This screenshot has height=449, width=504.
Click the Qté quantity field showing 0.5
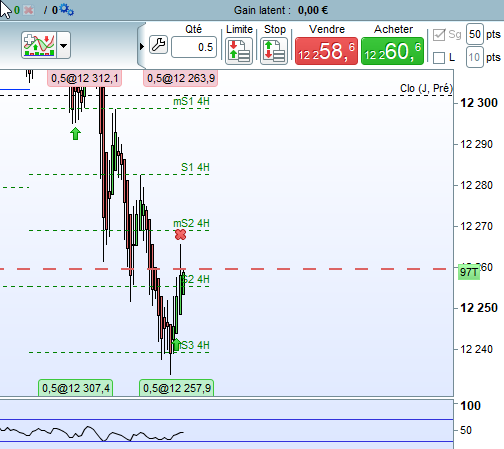click(x=194, y=47)
